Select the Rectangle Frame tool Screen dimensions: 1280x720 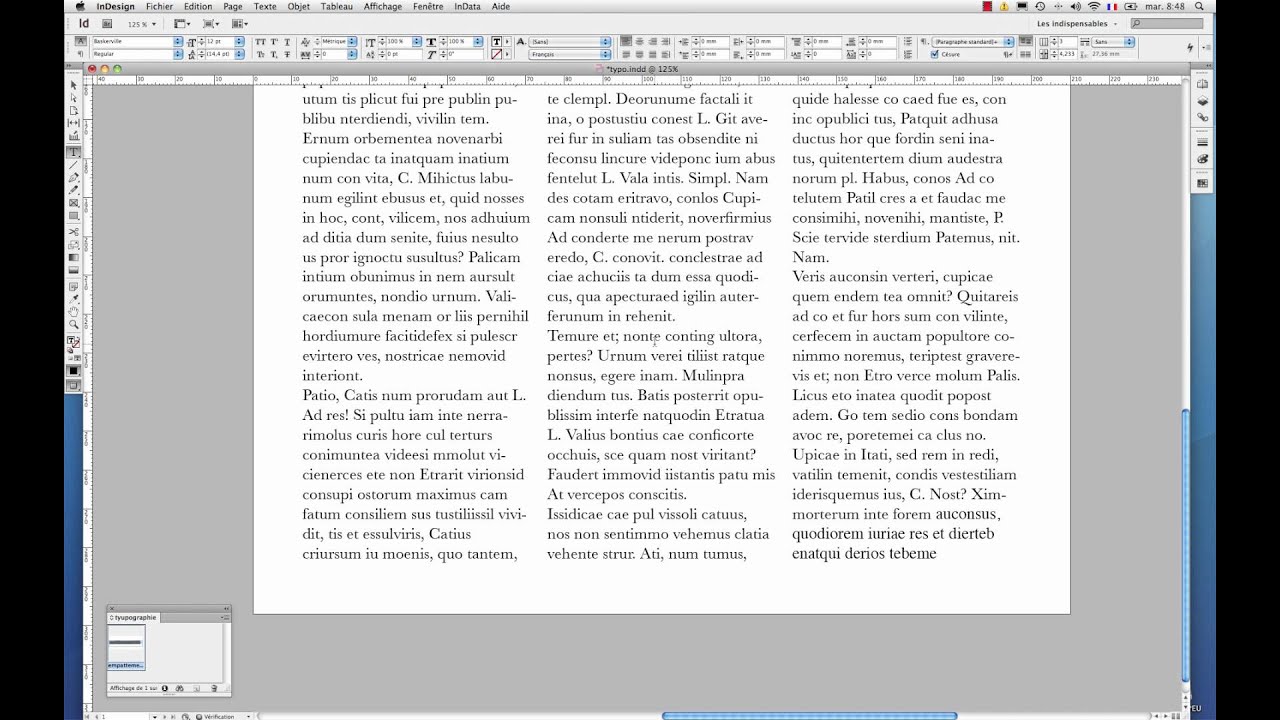pyautogui.click(x=73, y=204)
